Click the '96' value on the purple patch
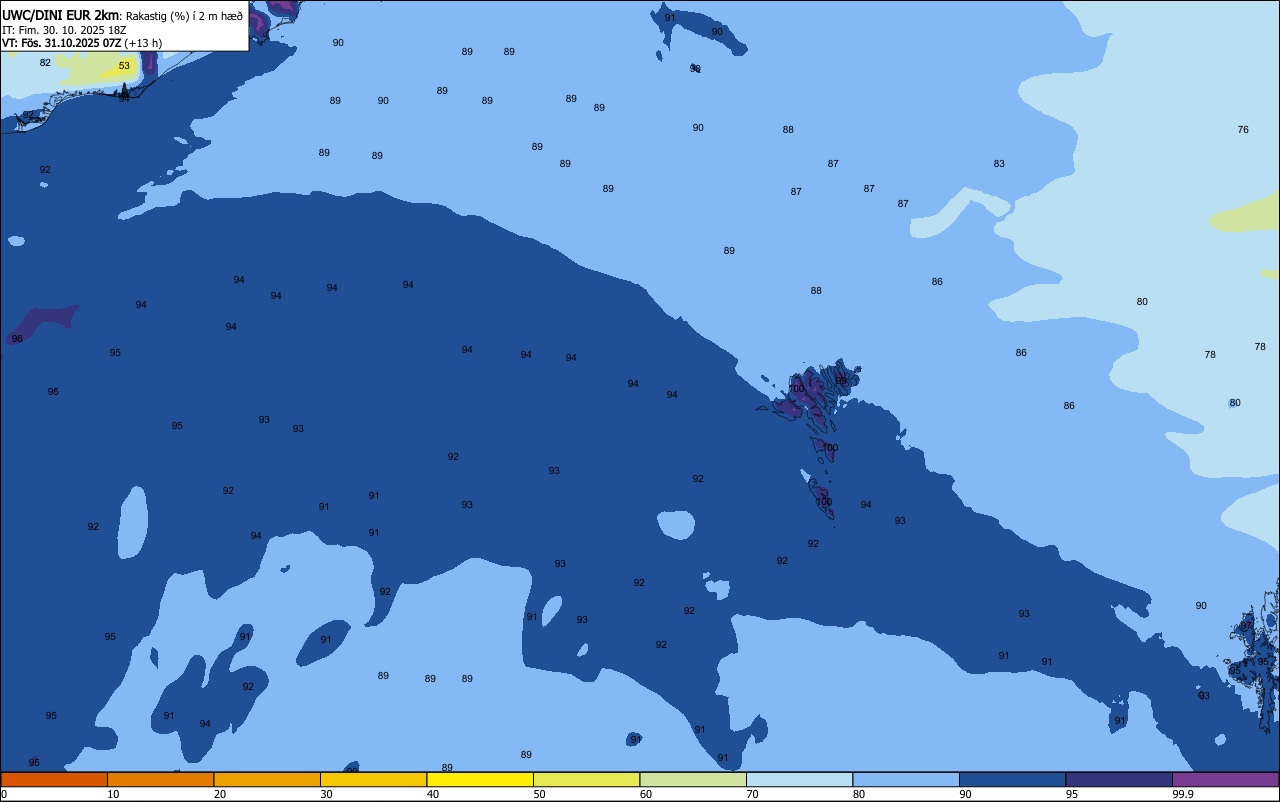The width and height of the screenshot is (1280, 802). tap(17, 339)
